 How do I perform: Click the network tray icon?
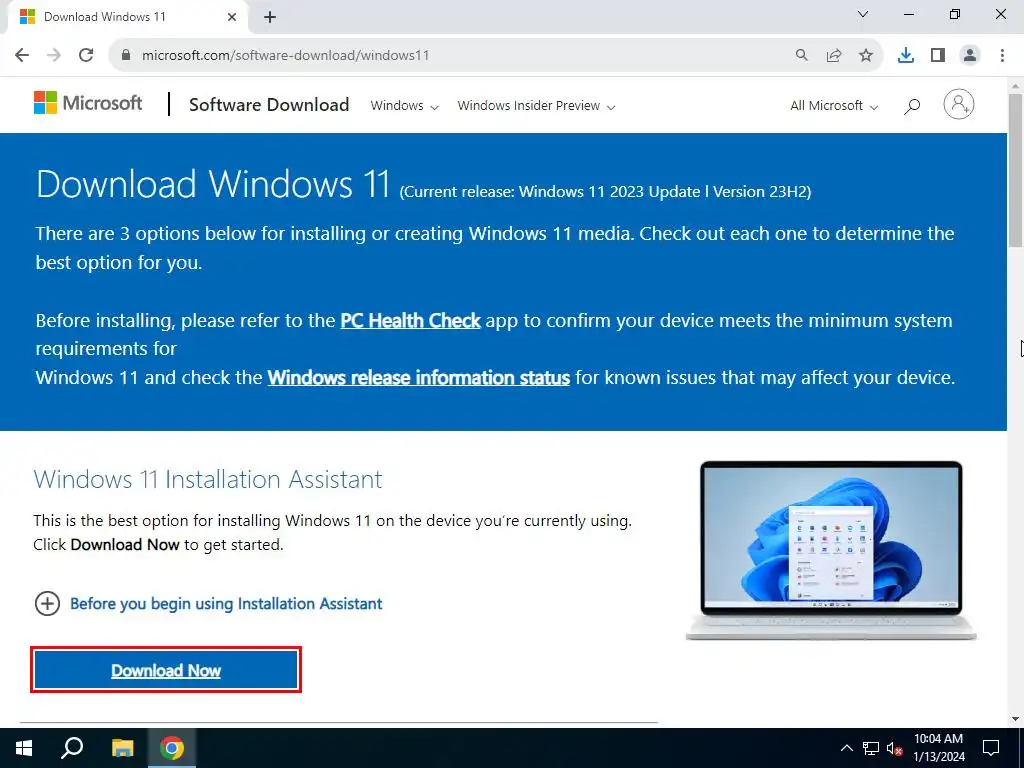(871, 748)
